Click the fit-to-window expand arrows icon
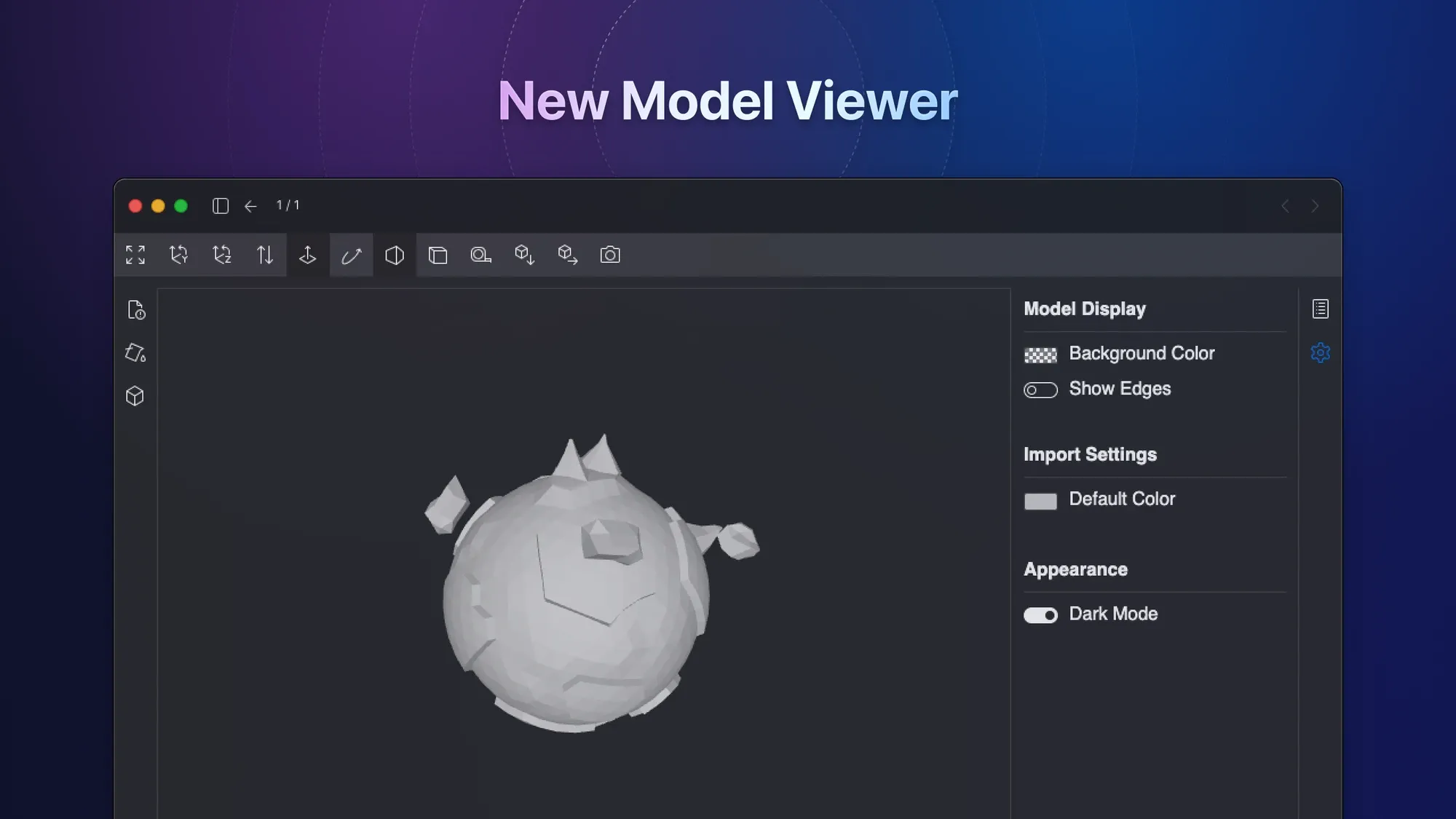The image size is (1456, 819). [x=135, y=255]
